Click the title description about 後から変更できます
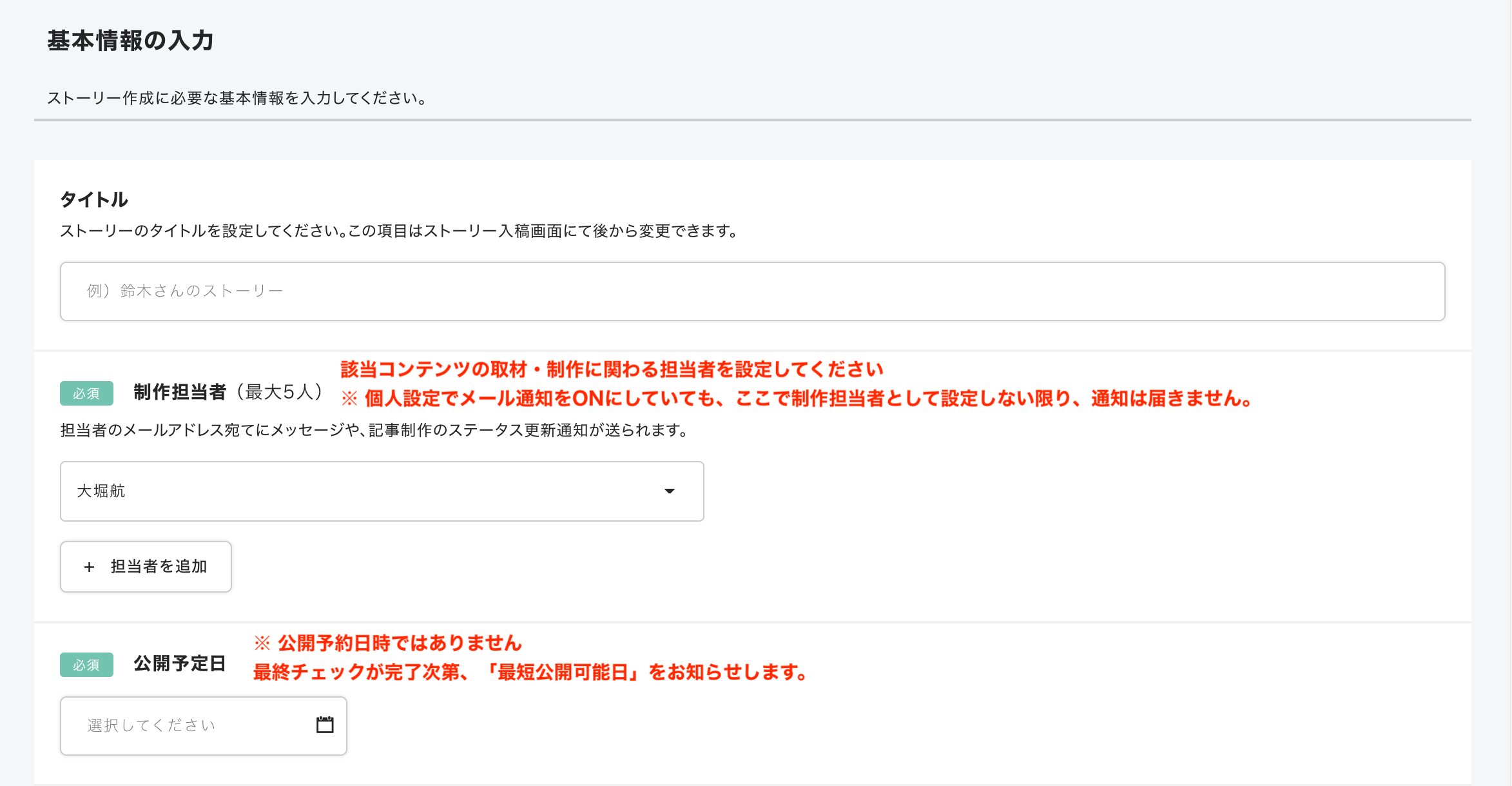The height and width of the screenshot is (786, 1512). pyautogui.click(x=400, y=231)
